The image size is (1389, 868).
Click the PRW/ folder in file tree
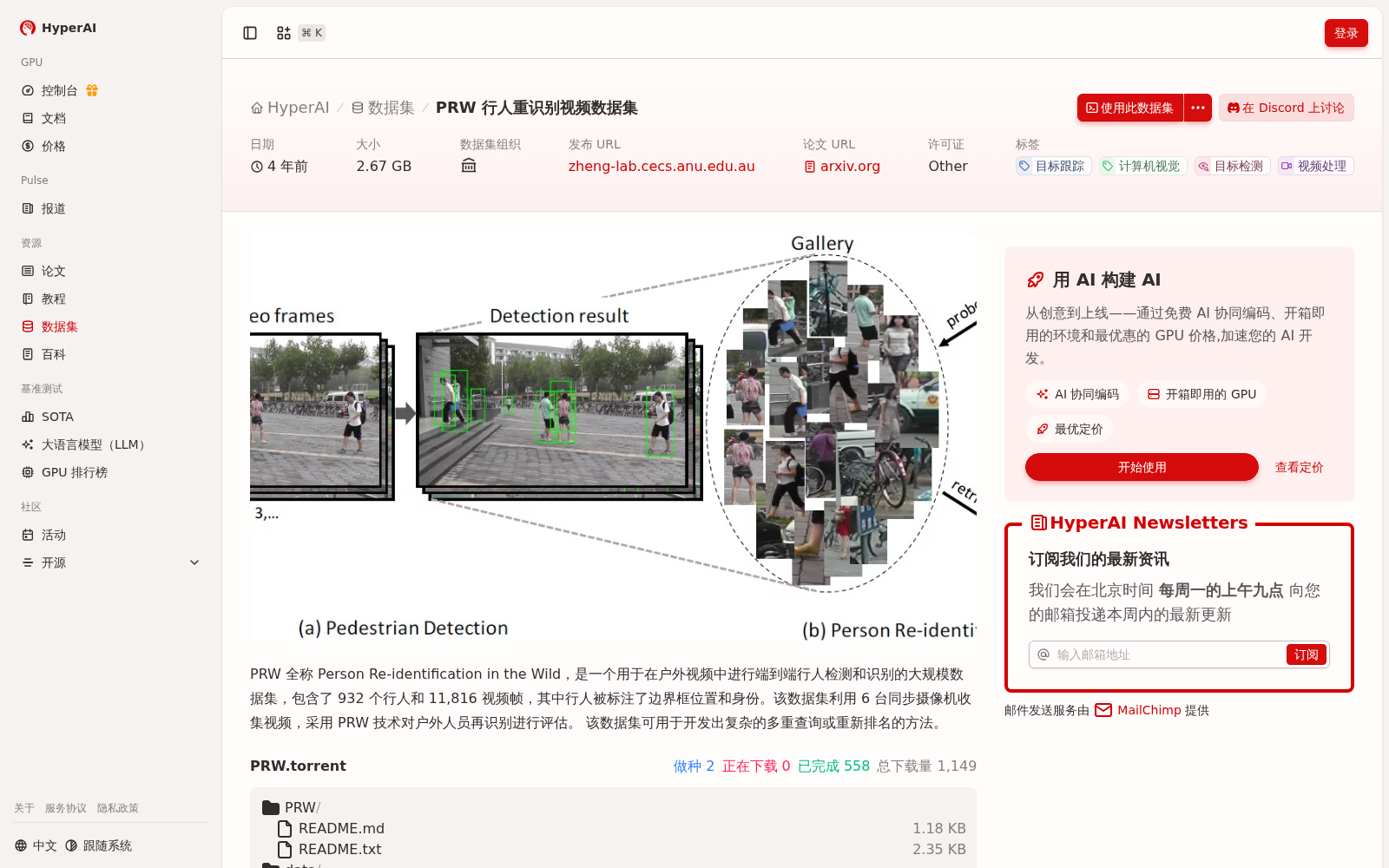(x=292, y=807)
